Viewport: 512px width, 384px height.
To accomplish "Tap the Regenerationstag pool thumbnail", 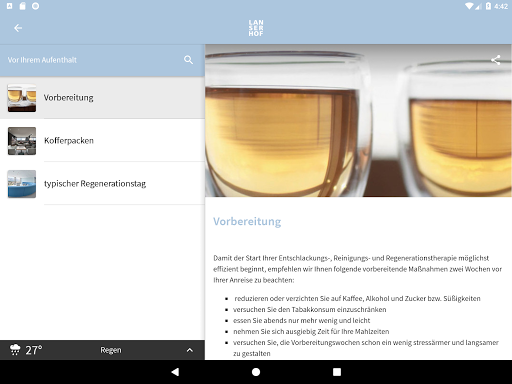I will click(x=22, y=184).
